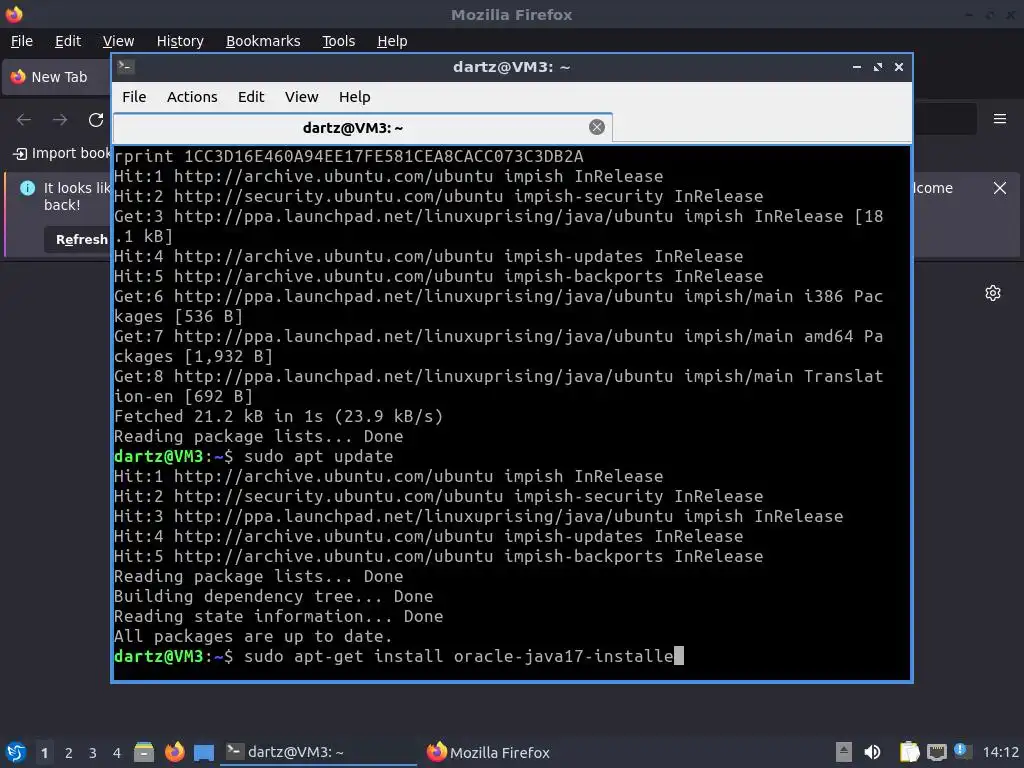Viewport: 1024px width, 768px height.
Task: Click 'Reading state information... Done' line
Action: click(278, 616)
